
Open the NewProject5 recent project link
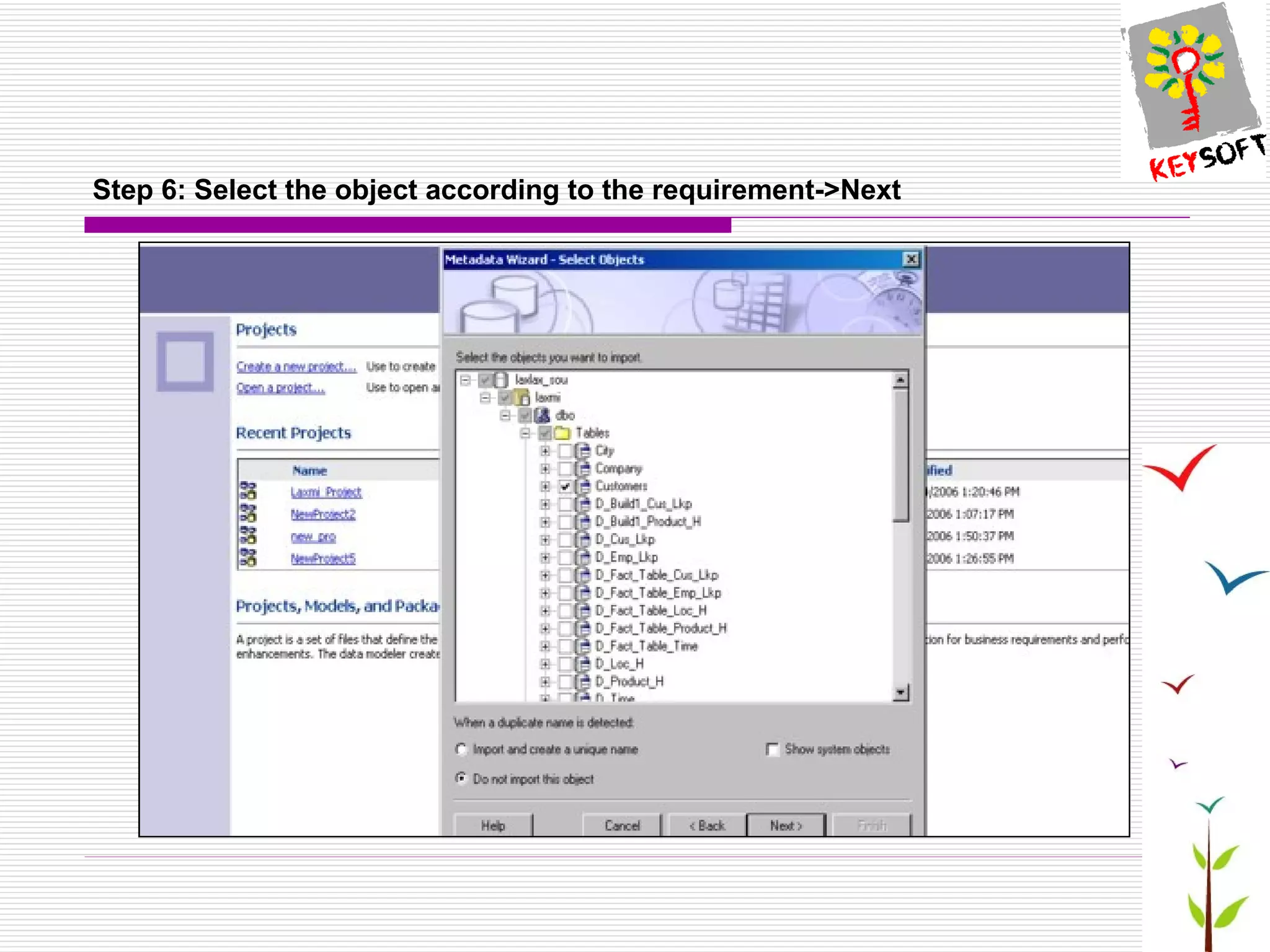[x=323, y=558]
